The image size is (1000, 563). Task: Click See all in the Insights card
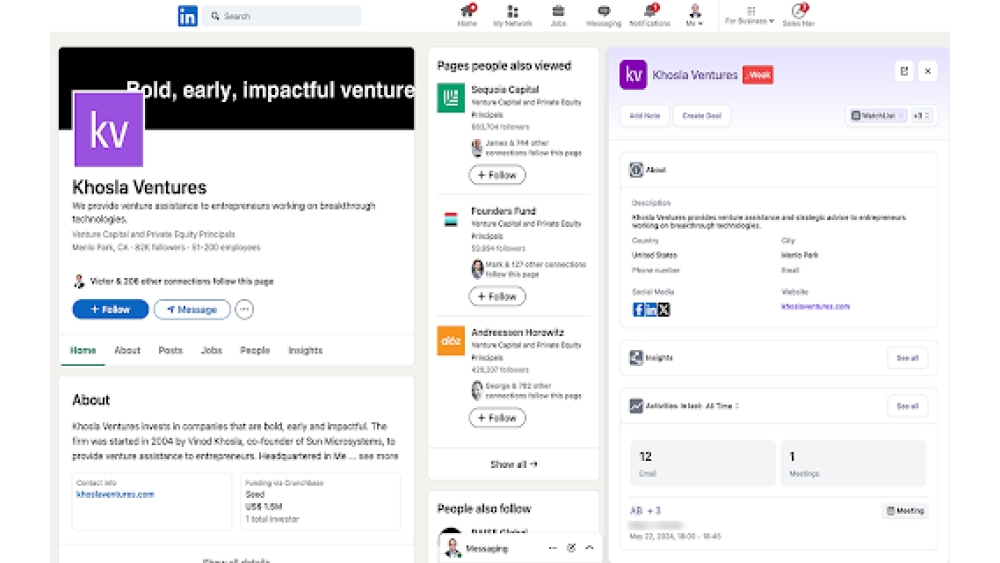907,358
